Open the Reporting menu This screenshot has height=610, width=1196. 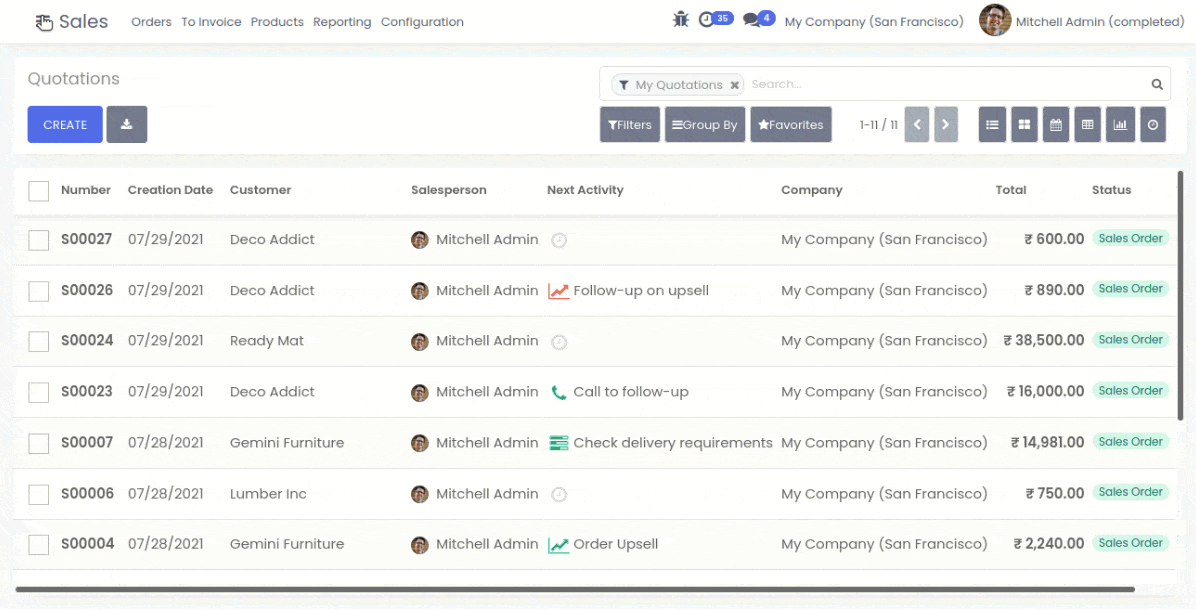click(342, 22)
